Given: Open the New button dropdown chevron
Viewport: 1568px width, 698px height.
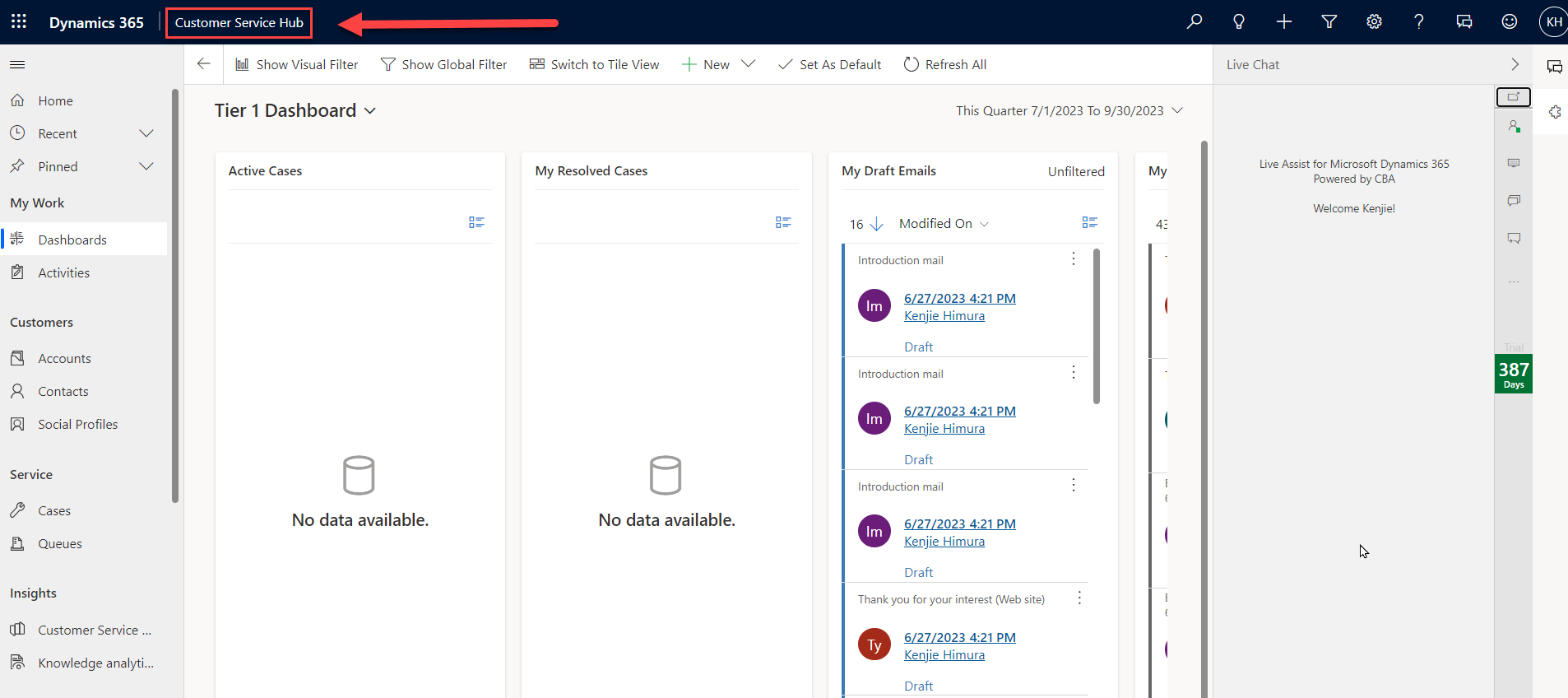Looking at the screenshot, I should point(748,64).
